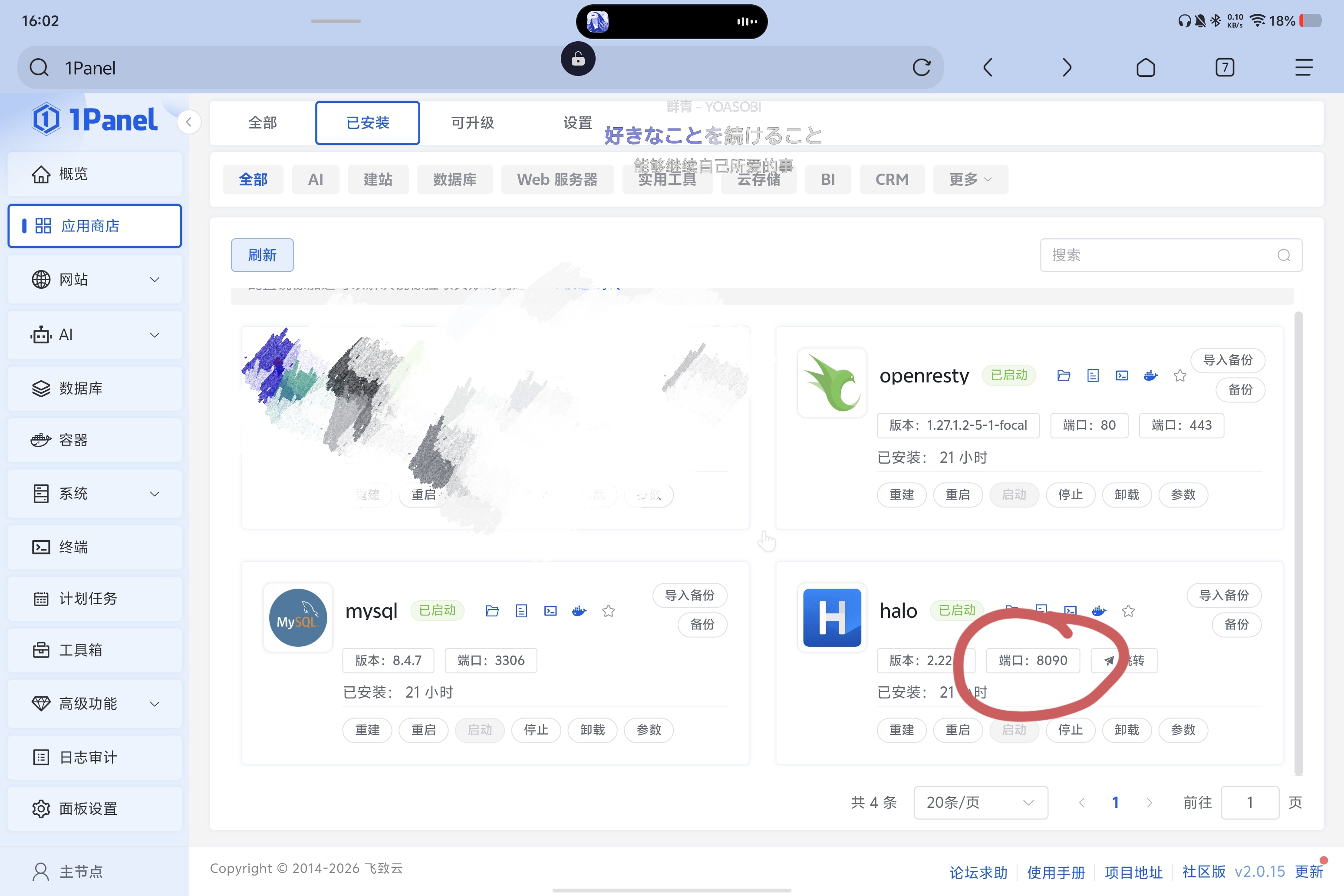This screenshot has width=1344, height=896.
Task: Open the mysql container docker icon
Action: point(579,611)
